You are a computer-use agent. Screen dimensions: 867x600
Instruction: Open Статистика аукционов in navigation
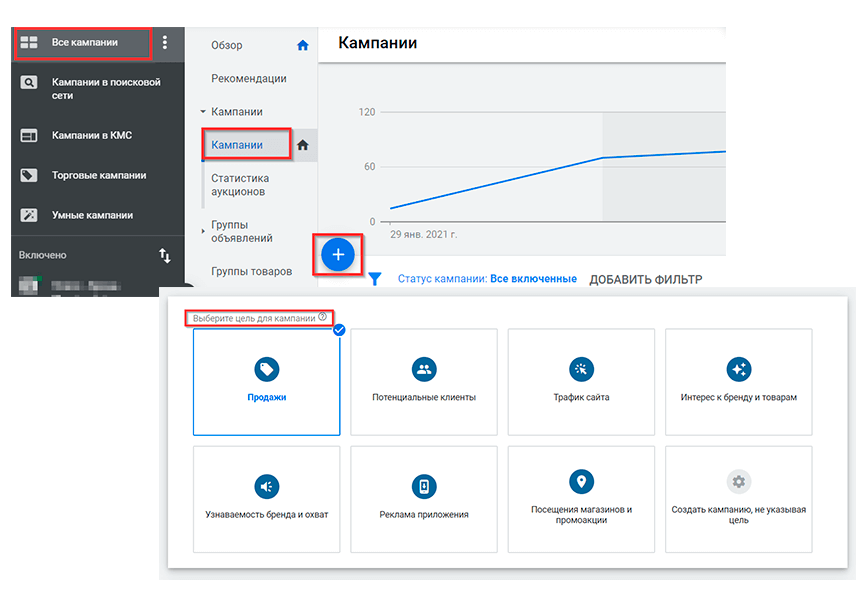(240, 185)
